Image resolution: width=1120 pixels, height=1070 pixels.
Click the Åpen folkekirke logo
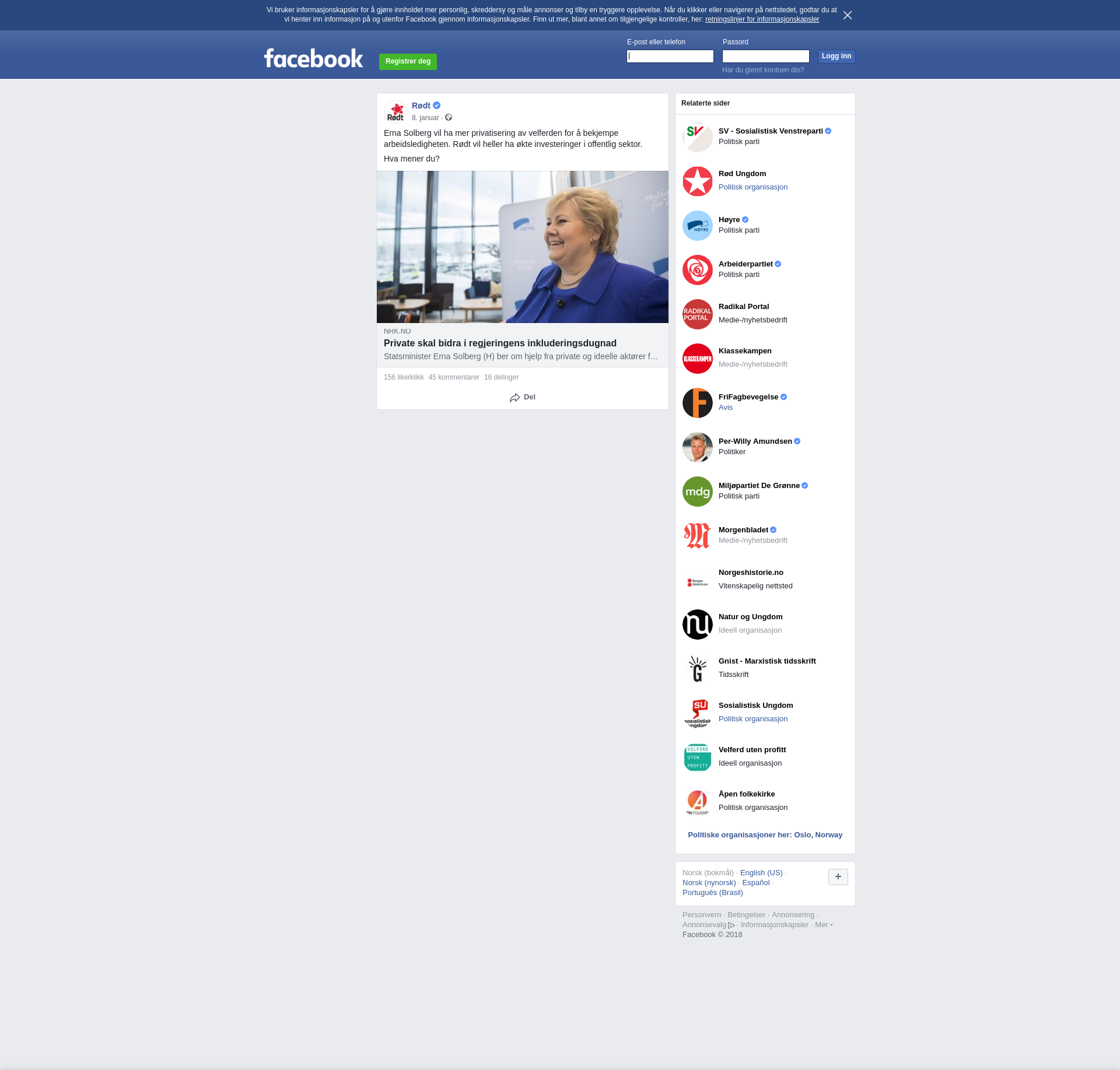coord(698,802)
